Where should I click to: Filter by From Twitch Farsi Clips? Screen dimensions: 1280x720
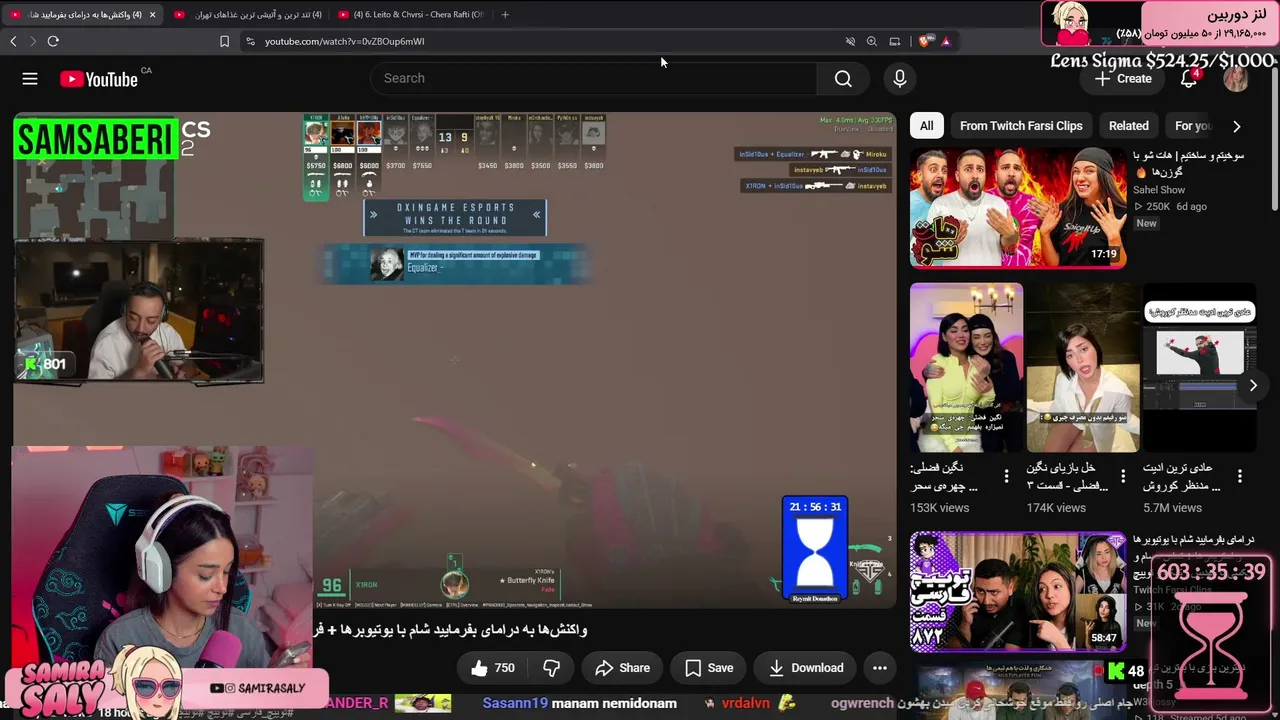point(1021,126)
